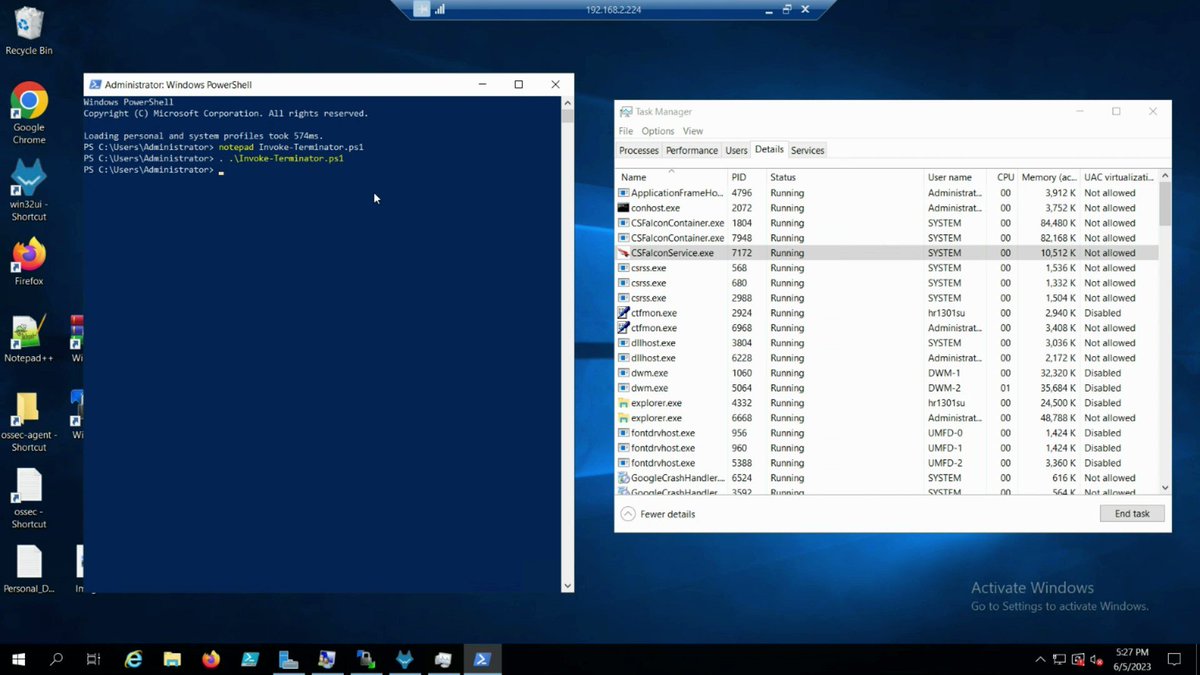
Task: Launch Firefox from the desktop icon
Action: tap(29, 261)
